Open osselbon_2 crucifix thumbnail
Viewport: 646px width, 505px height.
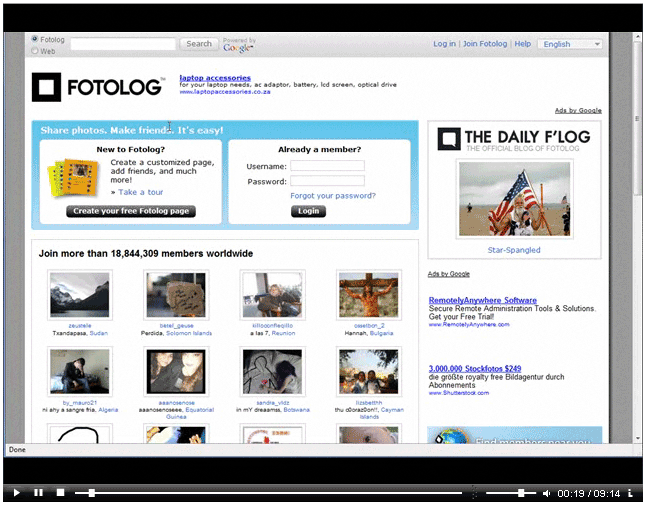pyautogui.click(x=369, y=295)
